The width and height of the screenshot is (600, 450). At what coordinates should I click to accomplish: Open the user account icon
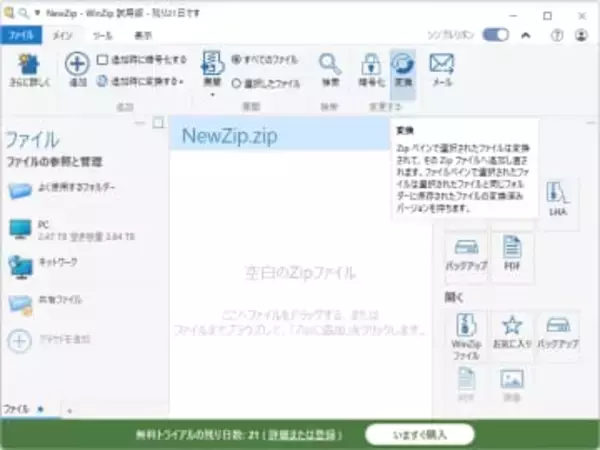coord(581,35)
